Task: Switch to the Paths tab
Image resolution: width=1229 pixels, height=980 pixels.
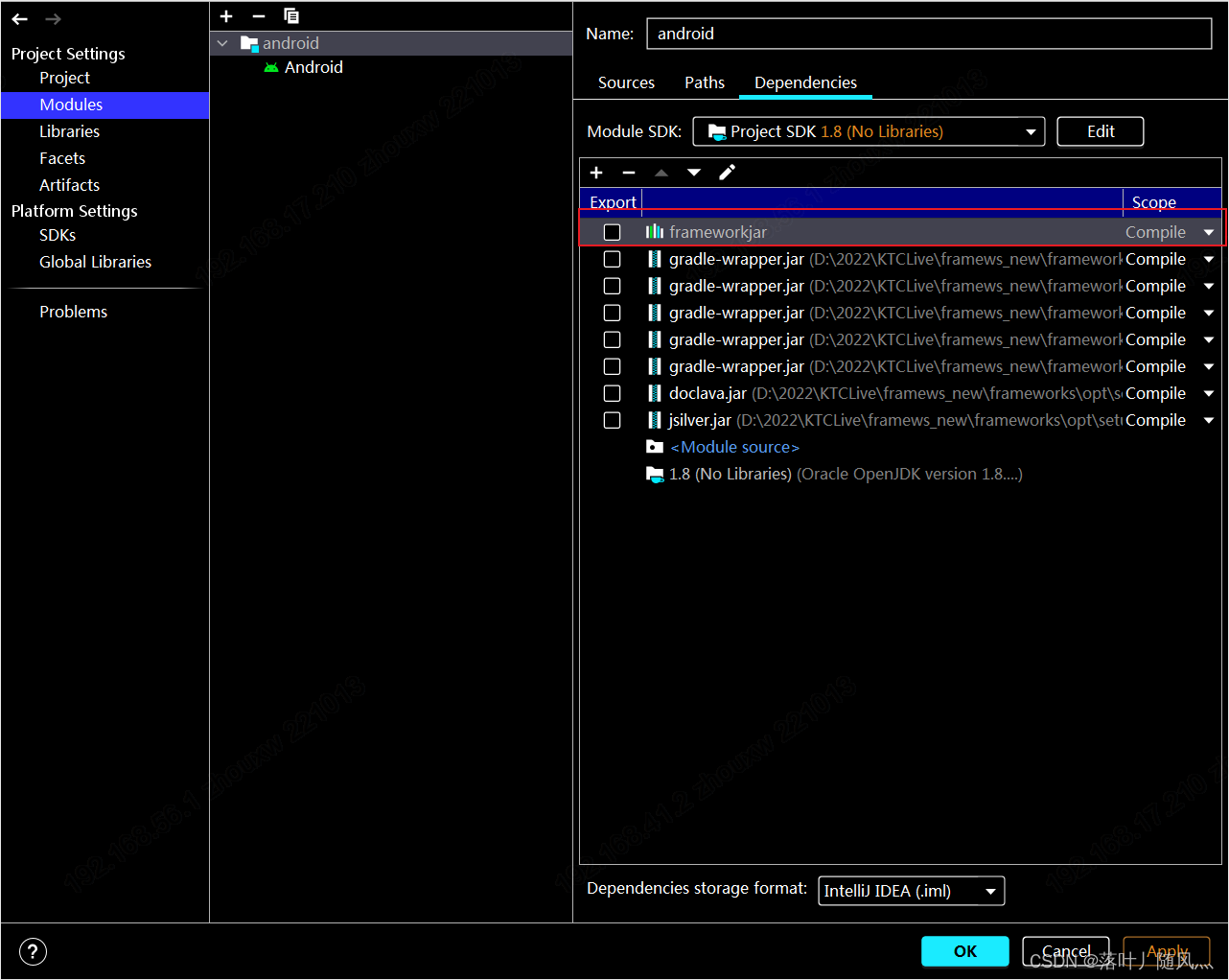Action: (705, 82)
